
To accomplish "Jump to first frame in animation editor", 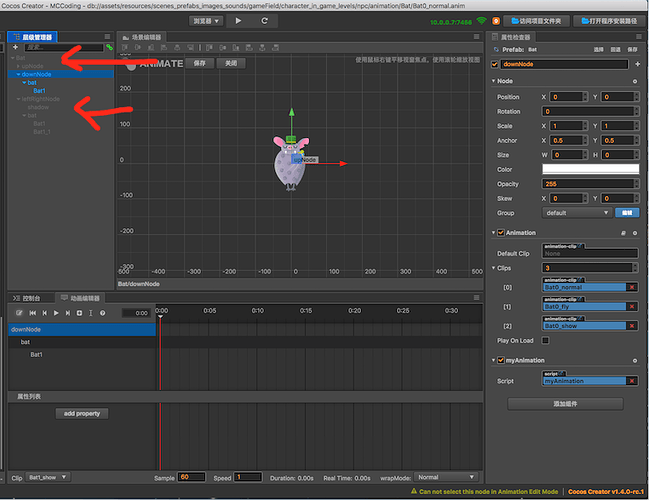I will [x=32, y=313].
